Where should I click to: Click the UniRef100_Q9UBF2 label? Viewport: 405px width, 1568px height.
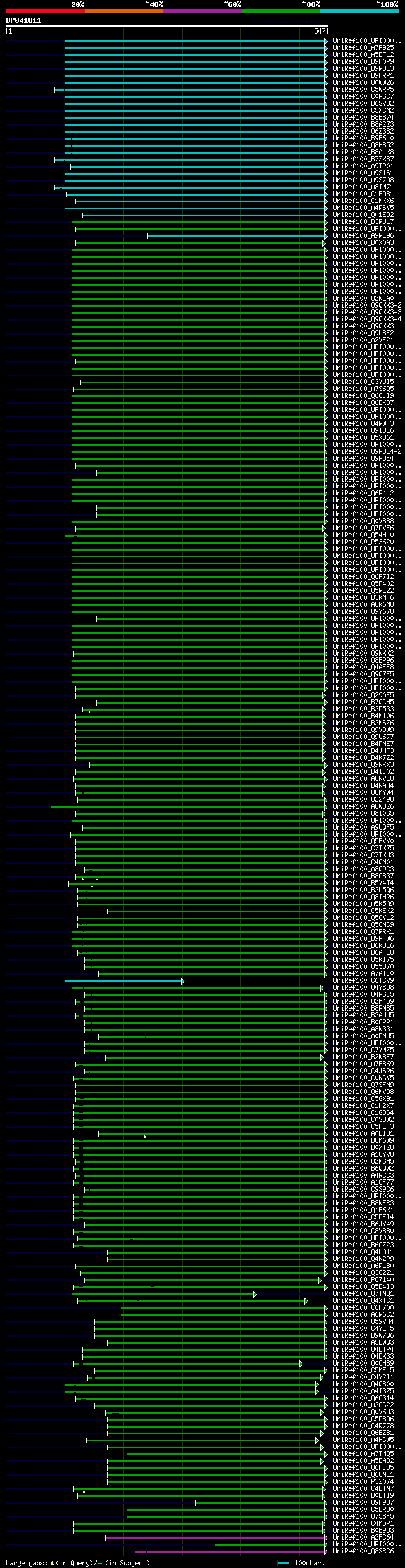tap(363, 333)
